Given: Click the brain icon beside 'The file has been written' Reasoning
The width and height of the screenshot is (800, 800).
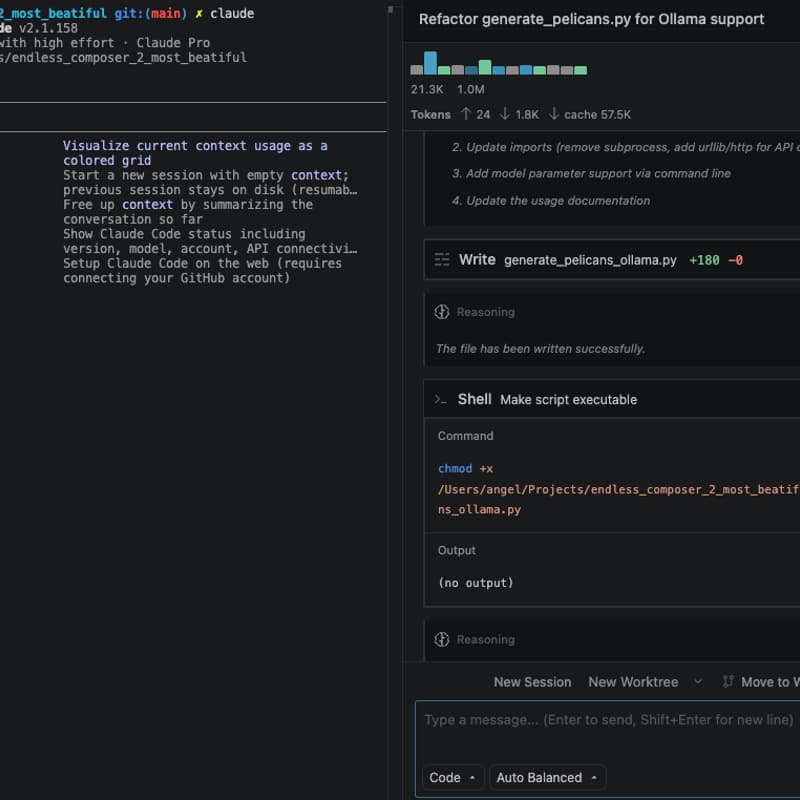Looking at the screenshot, I should (442, 312).
